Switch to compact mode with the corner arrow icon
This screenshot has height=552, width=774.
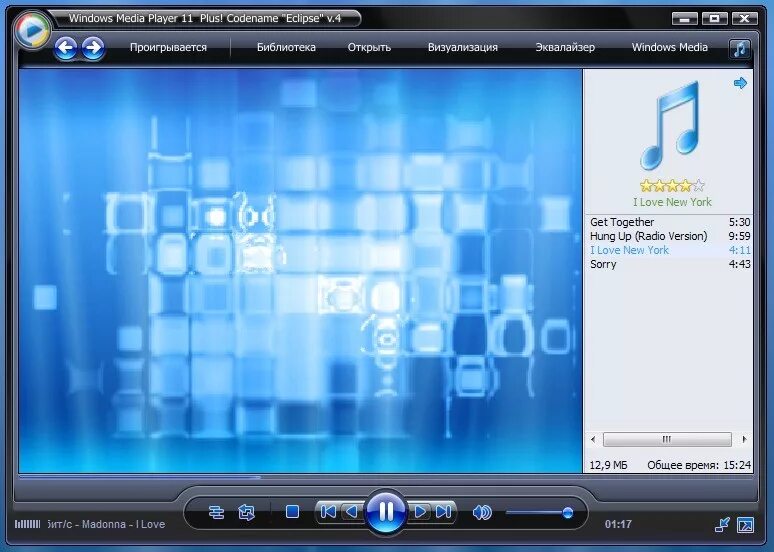pos(722,524)
